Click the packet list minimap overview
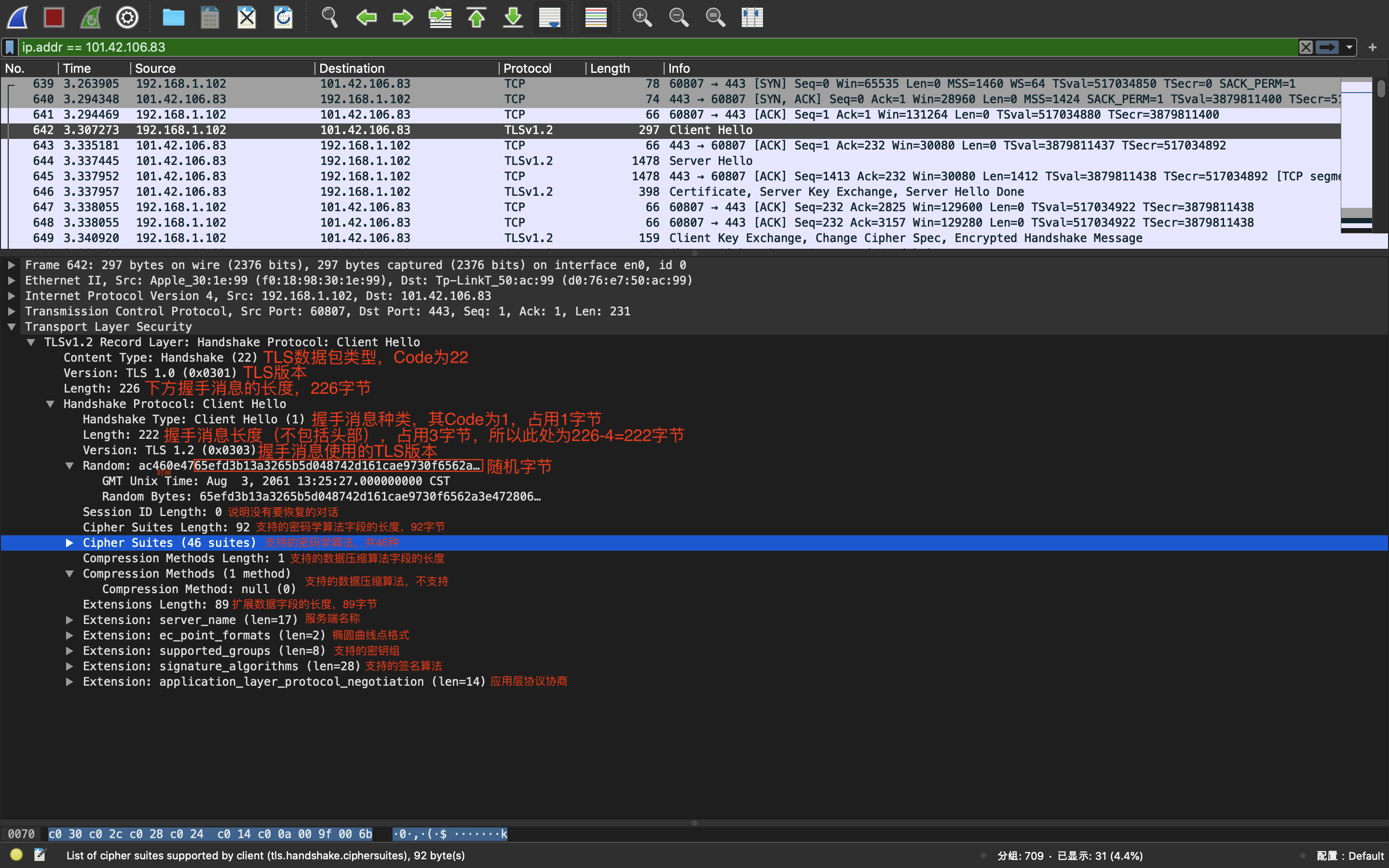Screen dimensions: 1389x868 point(1356,155)
